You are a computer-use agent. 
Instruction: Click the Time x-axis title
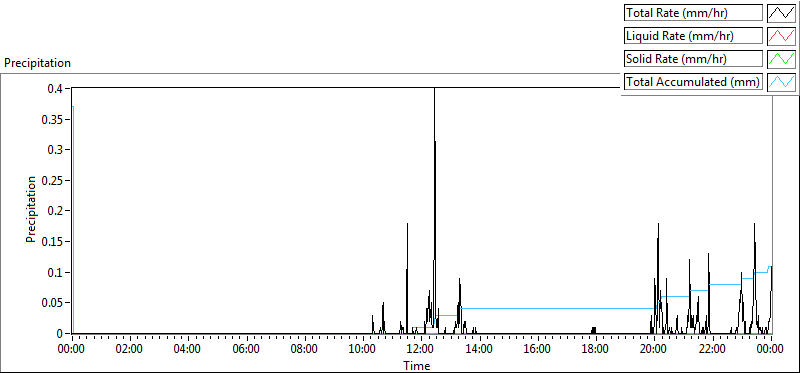[417, 365]
